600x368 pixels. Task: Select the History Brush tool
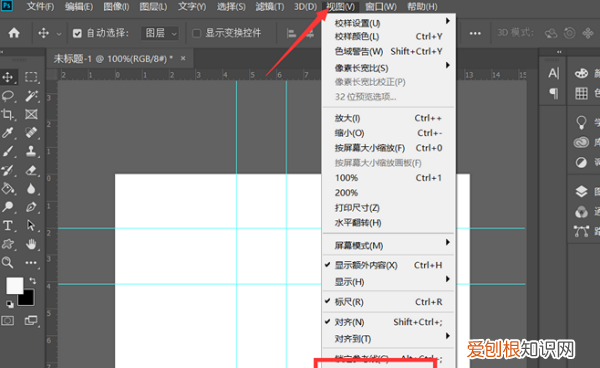pos(8,170)
